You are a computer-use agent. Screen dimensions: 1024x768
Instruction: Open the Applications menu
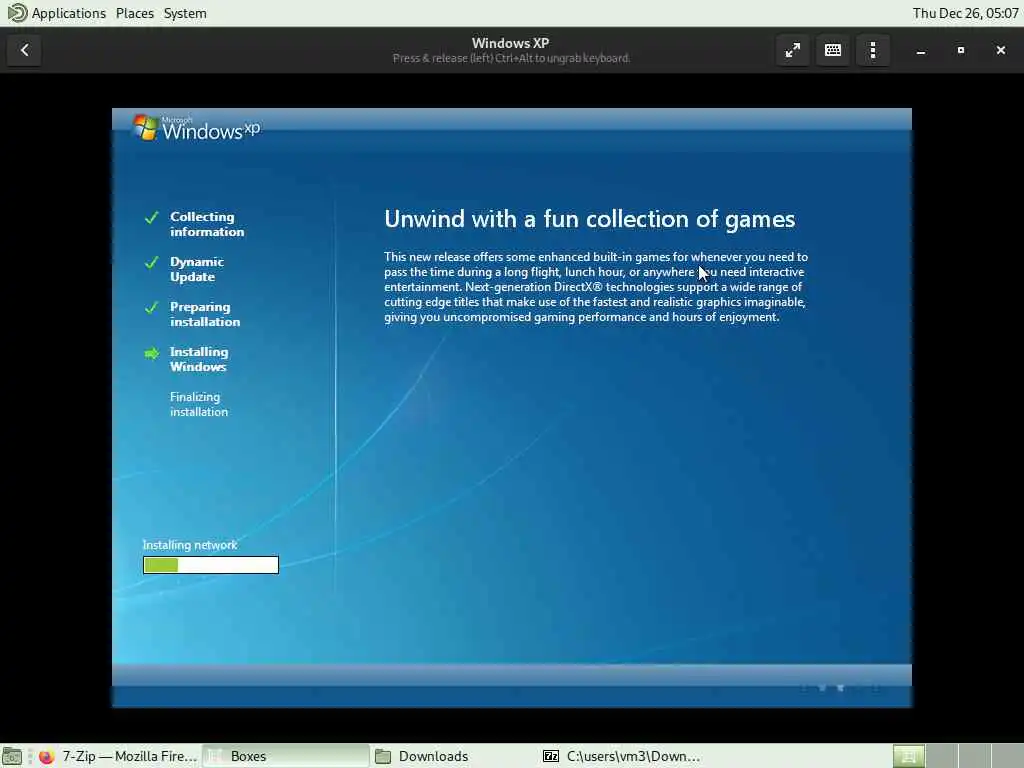point(69,13)
